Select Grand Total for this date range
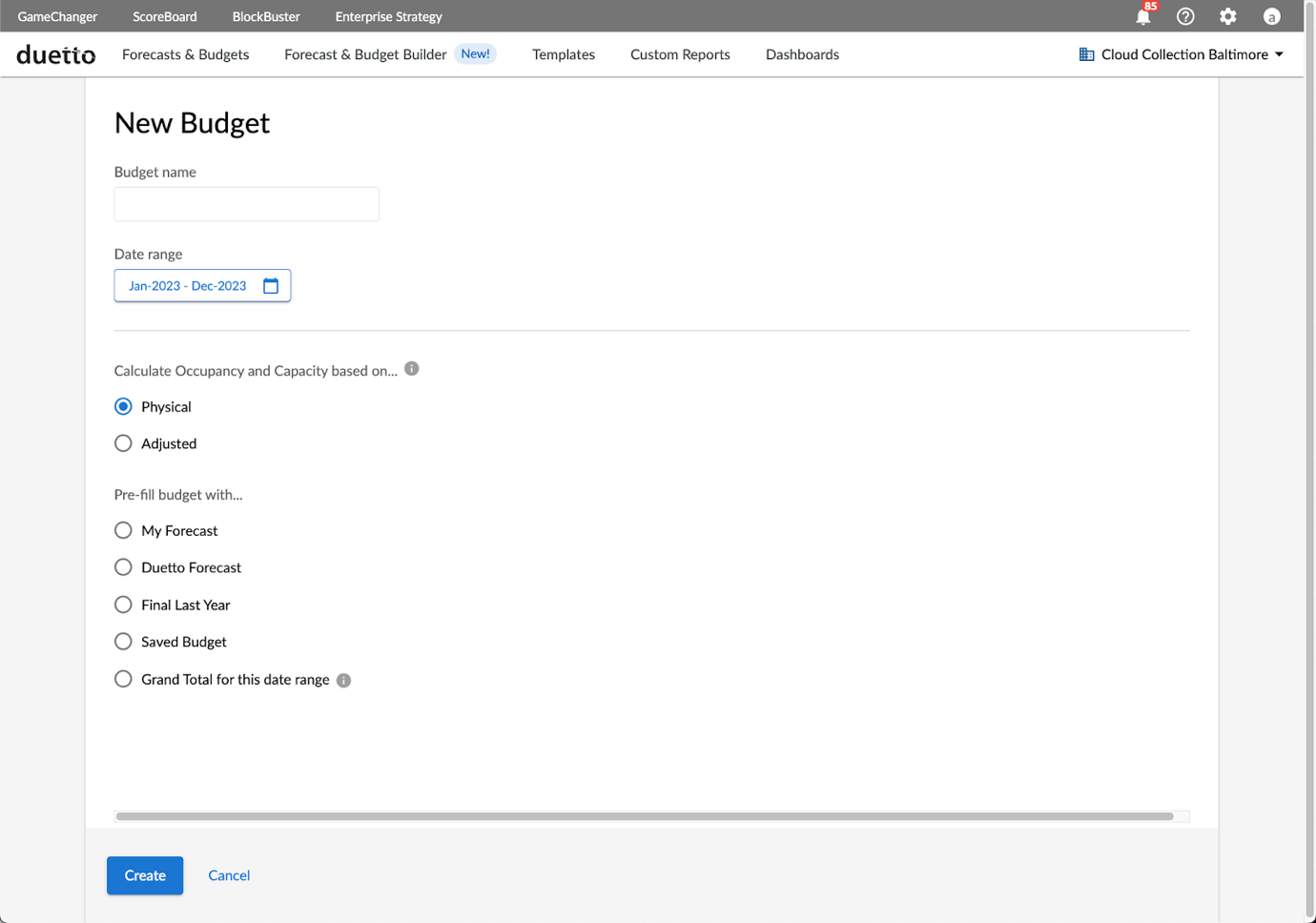The width and height of the screenshot is (1316, 923). tap(123, 679)
